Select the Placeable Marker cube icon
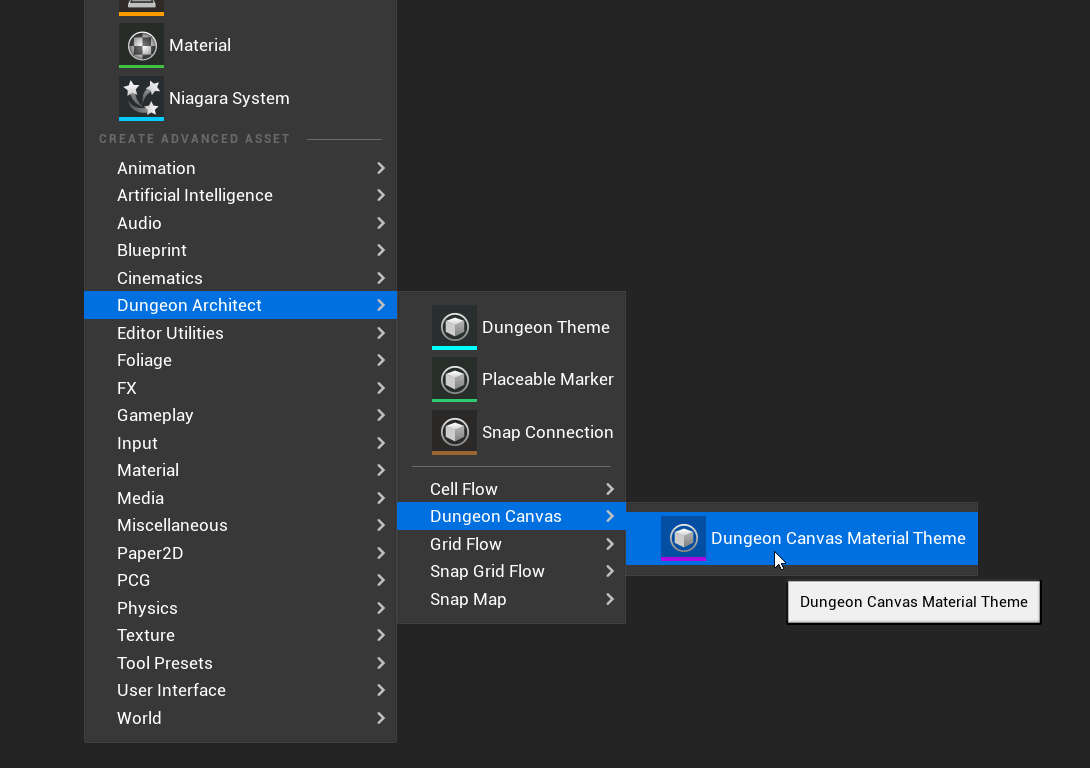1090x768 pixels. pos(454,379)
